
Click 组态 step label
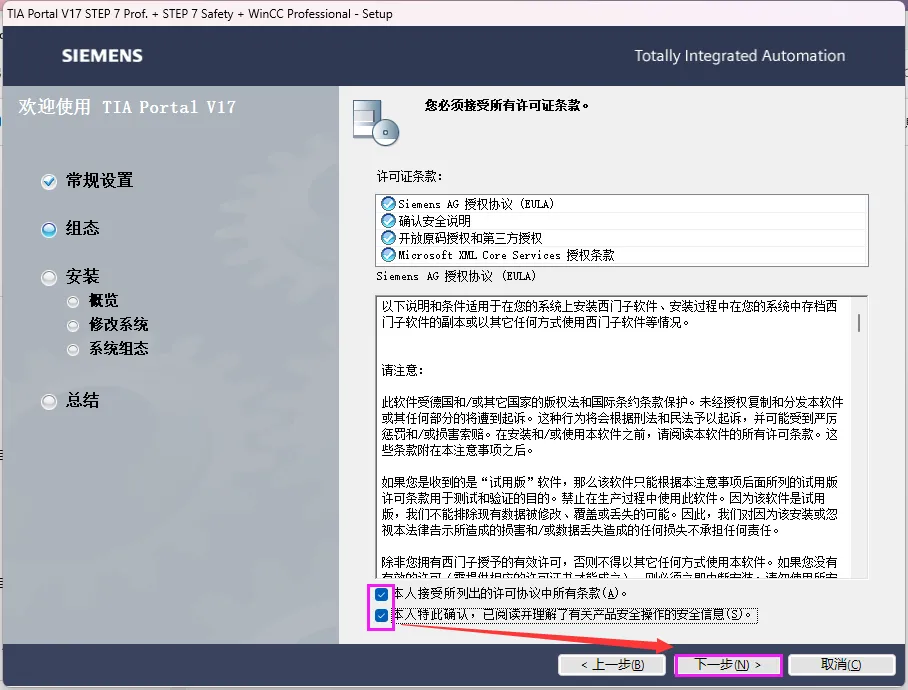82,228
